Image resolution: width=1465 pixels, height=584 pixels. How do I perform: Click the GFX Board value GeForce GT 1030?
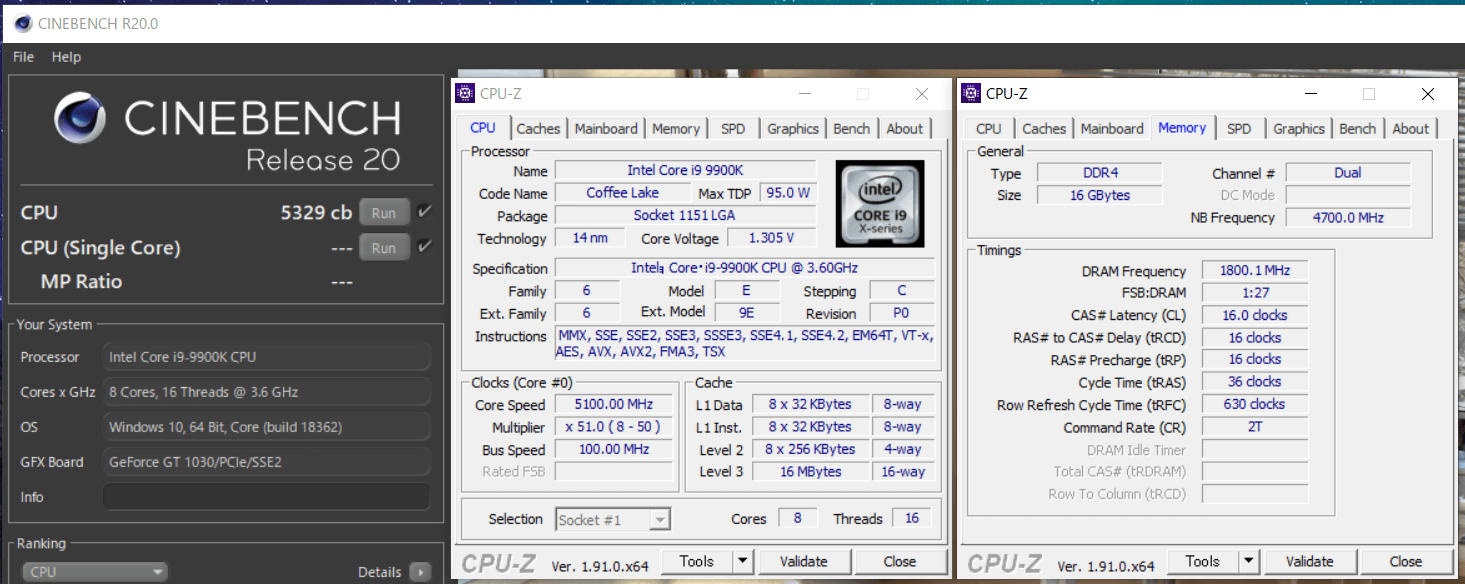pyautogui.click(x=267, y=462)
